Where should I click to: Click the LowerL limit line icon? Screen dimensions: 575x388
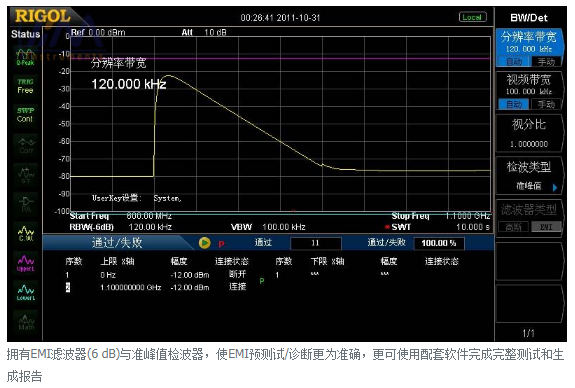click(26, 292)
